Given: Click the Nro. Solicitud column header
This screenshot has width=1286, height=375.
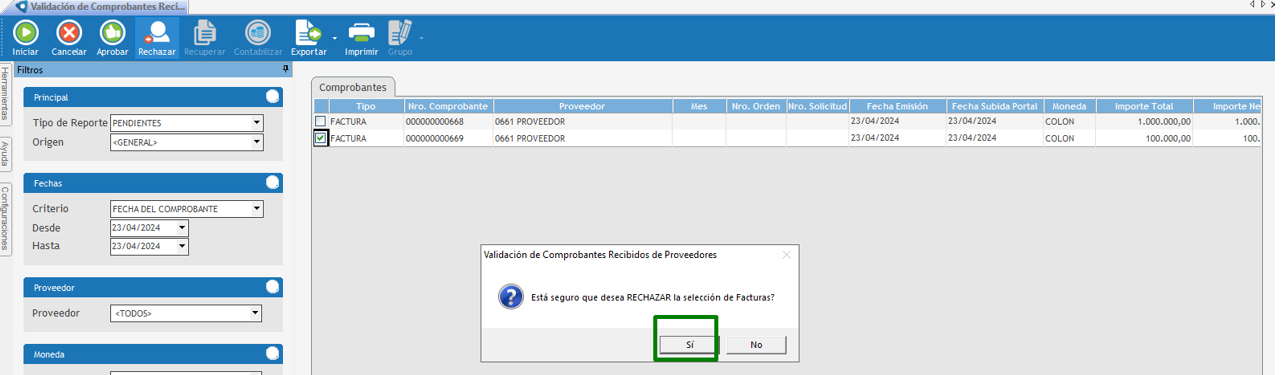Looking at the screenshot, I should tap(817, 106).
